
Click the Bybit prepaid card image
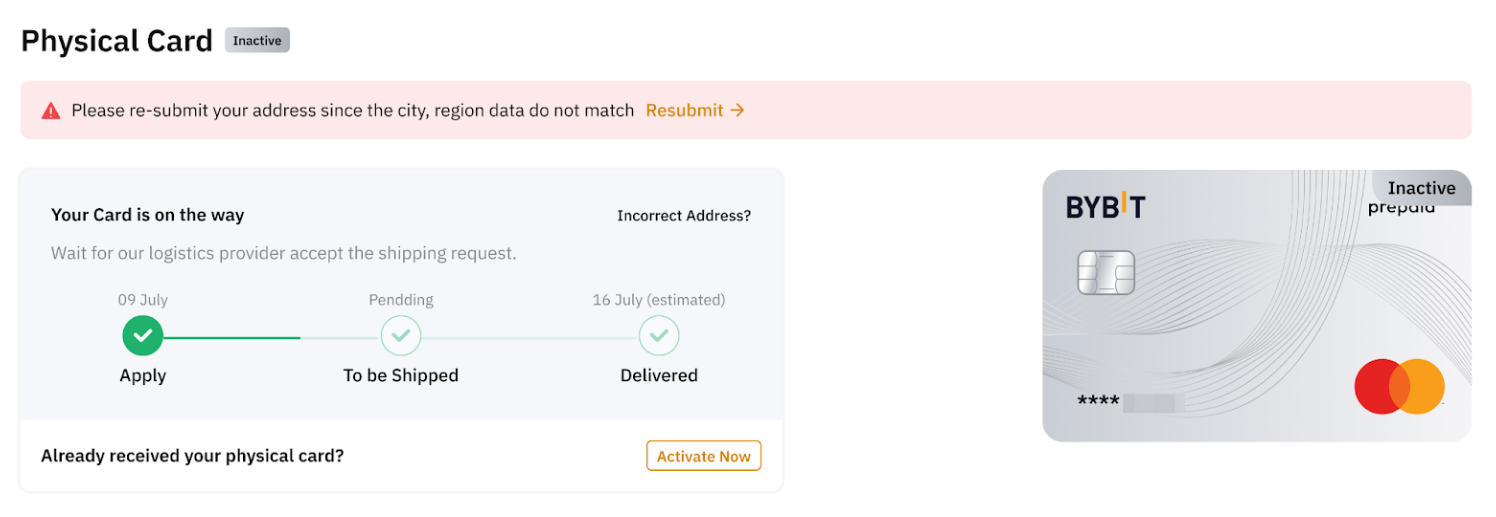click(1256, 320)
